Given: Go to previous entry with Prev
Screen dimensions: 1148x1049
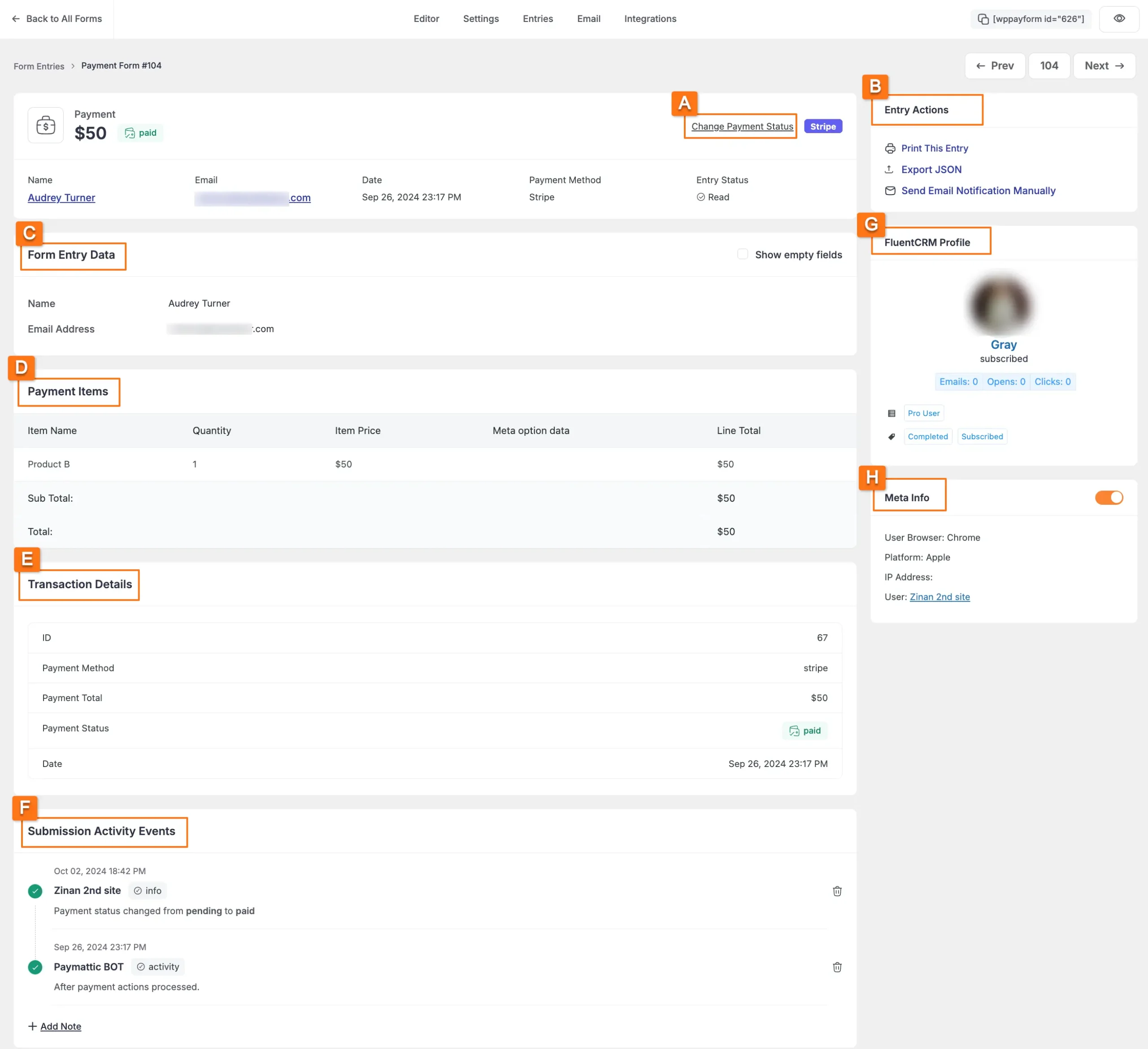Looking at the screenshot, I should click(994, 66).
